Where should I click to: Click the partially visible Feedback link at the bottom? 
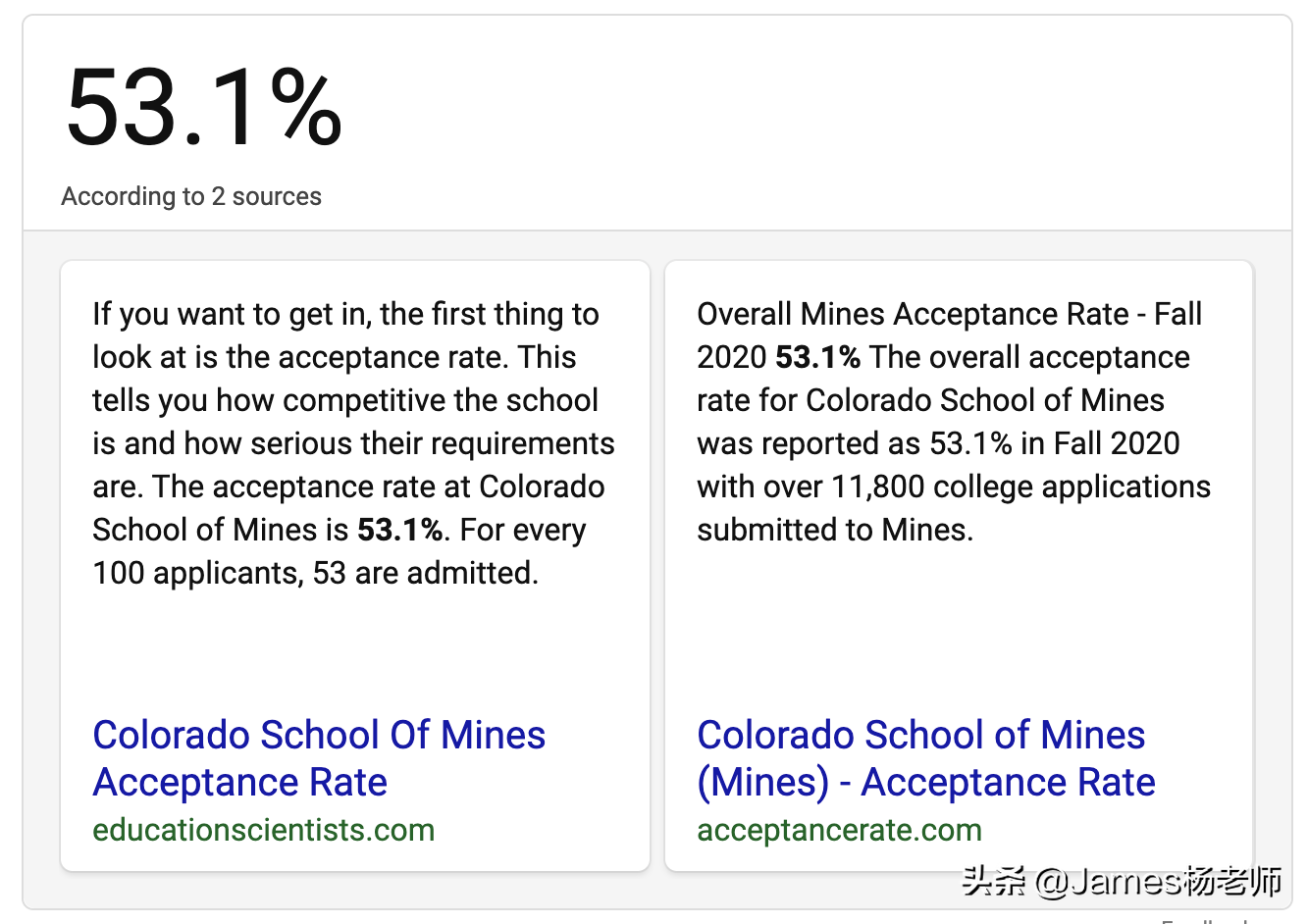pyautogui.click(x=1205, y=921)
